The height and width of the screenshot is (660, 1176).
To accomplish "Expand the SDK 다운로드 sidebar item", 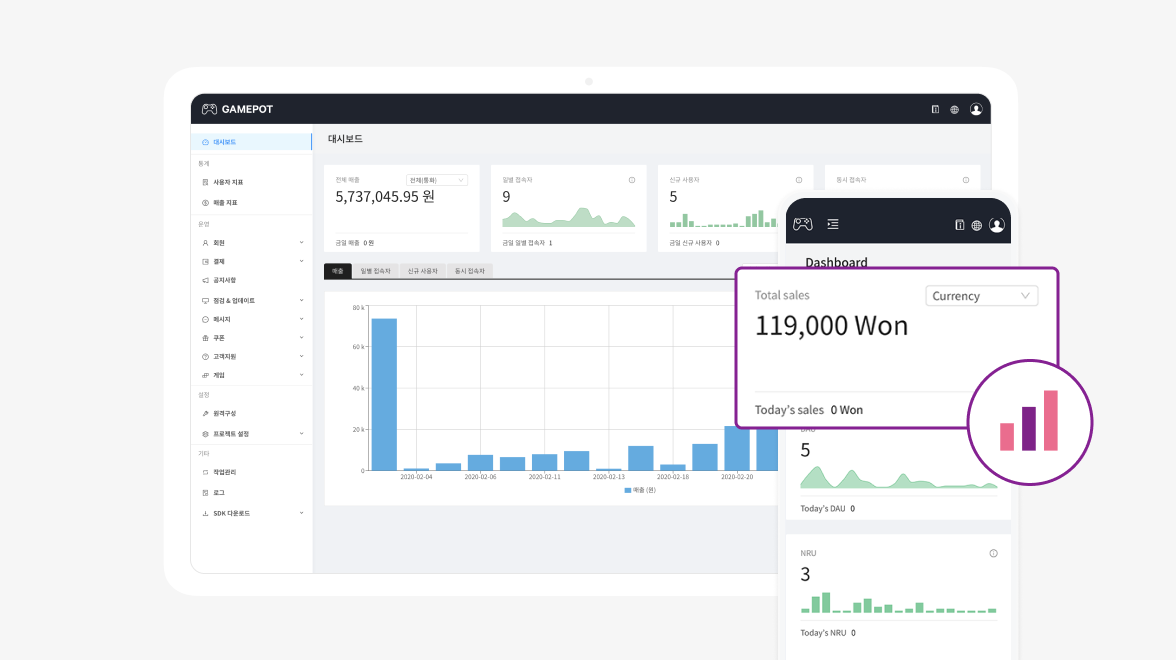I will [252, 514].
